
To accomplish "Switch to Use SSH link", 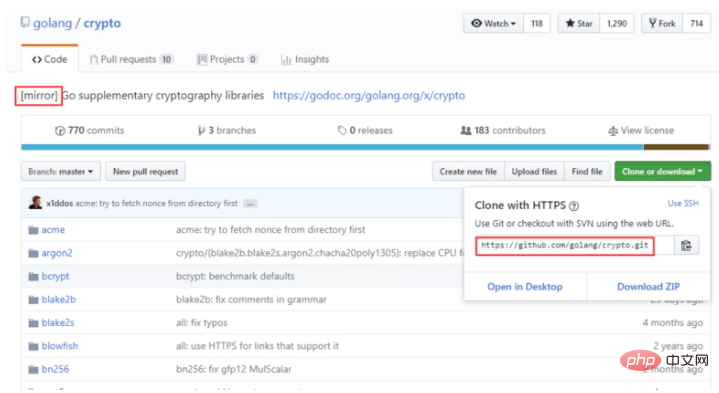I will pyautogui.click(x=683, y=203).
